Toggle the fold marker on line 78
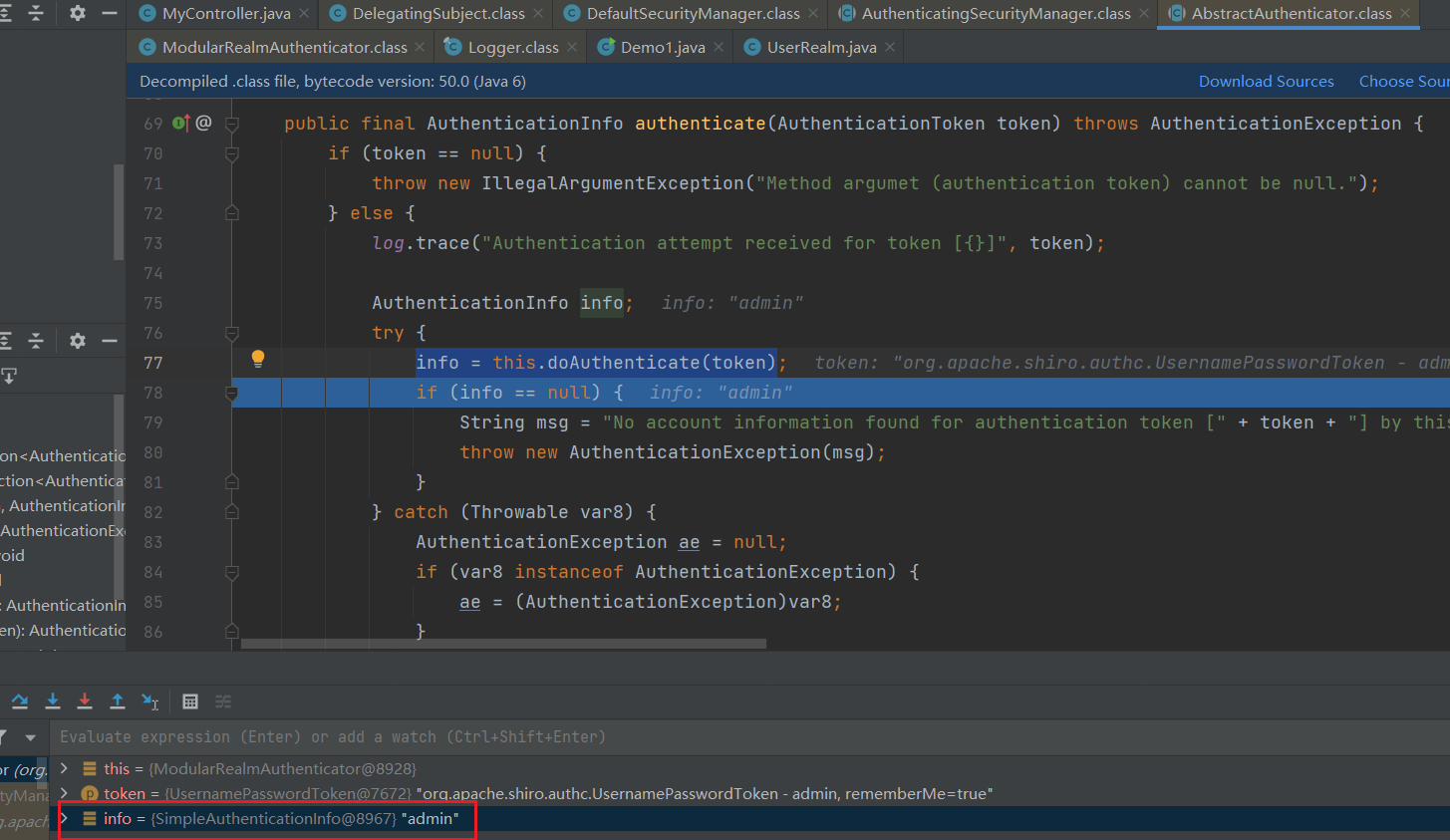This screenshot has height=840, width=1450. pyautogui.click(x=232, y=393)
